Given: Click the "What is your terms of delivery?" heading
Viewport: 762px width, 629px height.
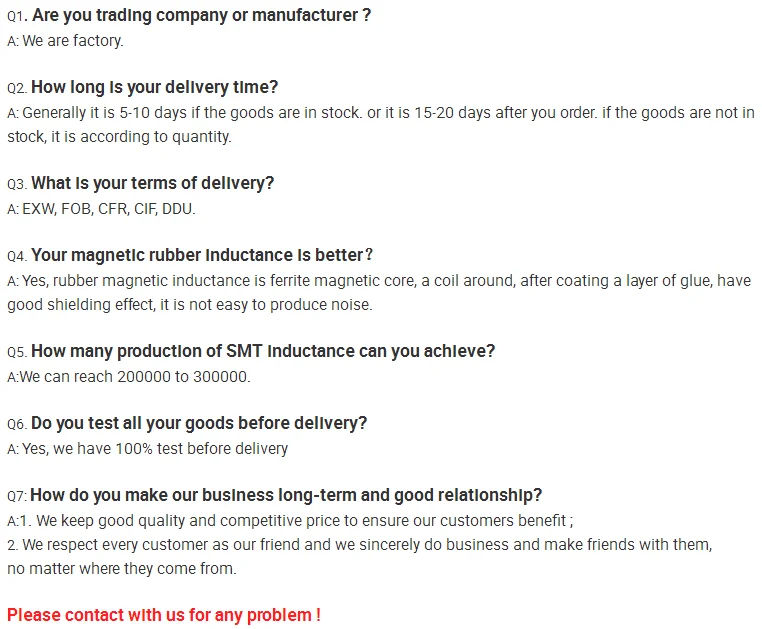Looking at the screenshot, I should [x=152, y=183].
